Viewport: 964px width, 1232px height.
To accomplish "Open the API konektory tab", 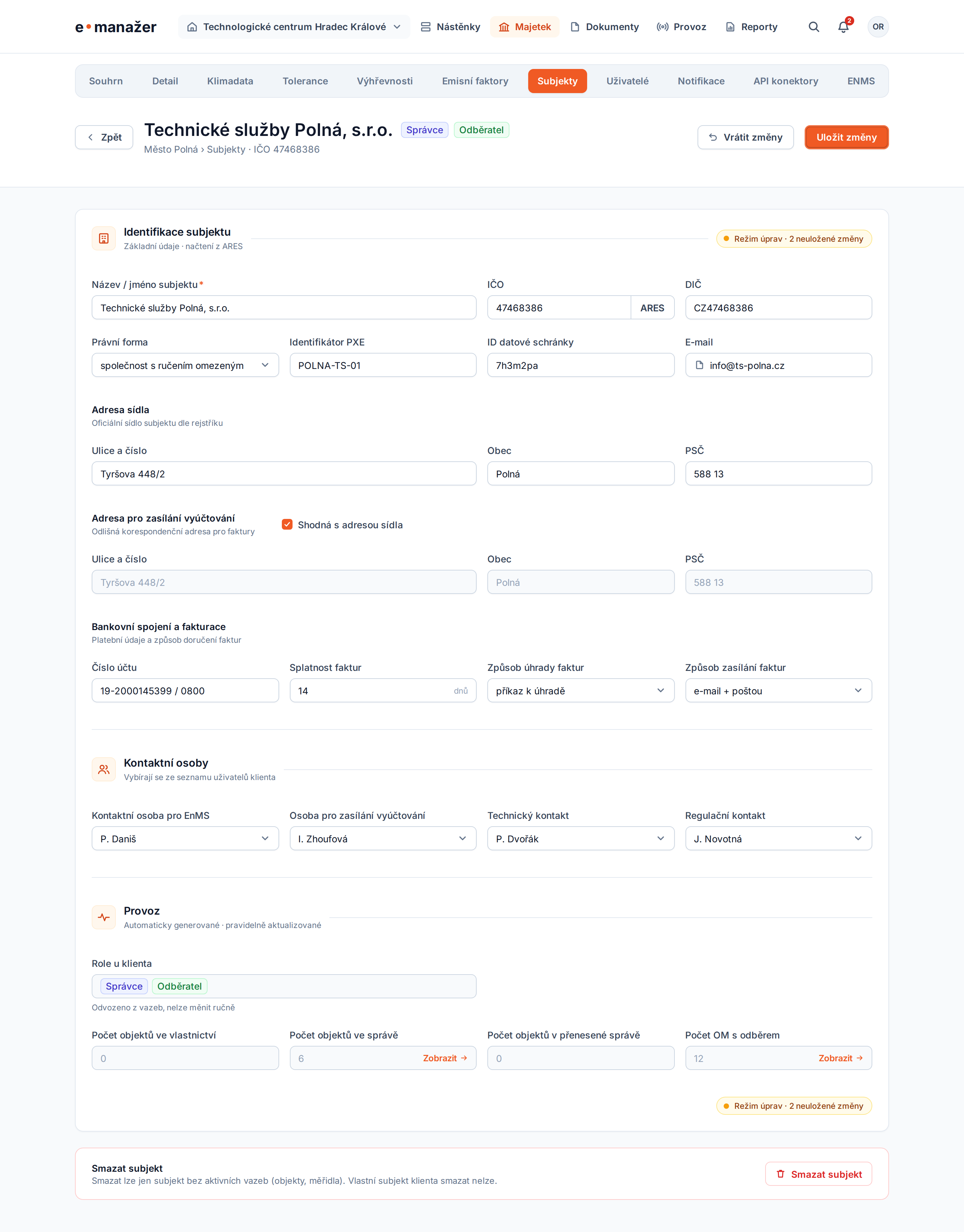I will pos(786,81).
